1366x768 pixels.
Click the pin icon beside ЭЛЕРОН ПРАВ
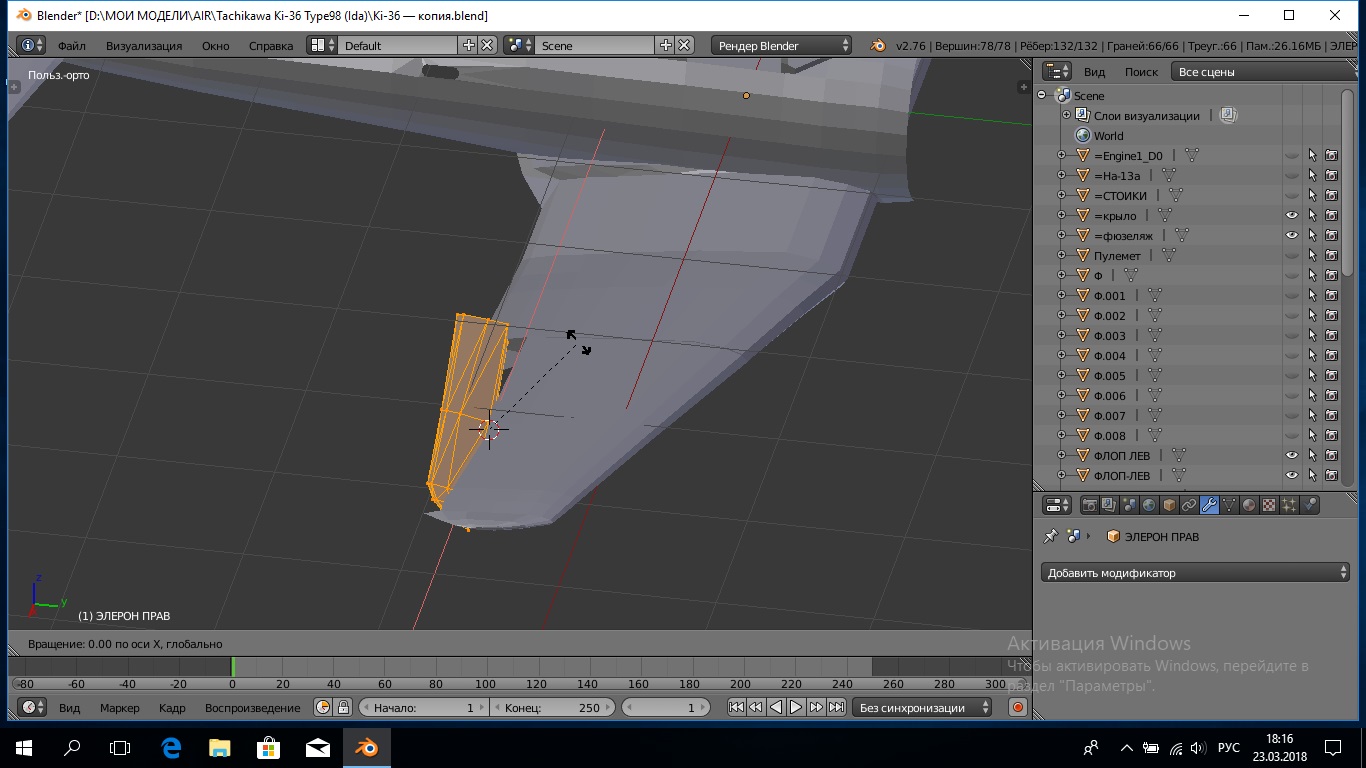[1050, 537]
